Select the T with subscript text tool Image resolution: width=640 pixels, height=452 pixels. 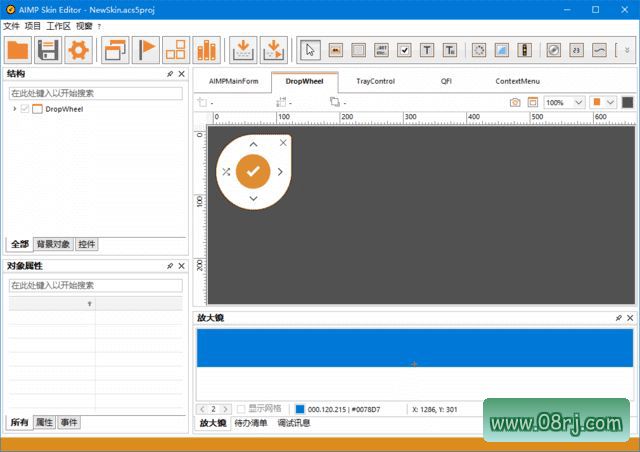(450, 50)
